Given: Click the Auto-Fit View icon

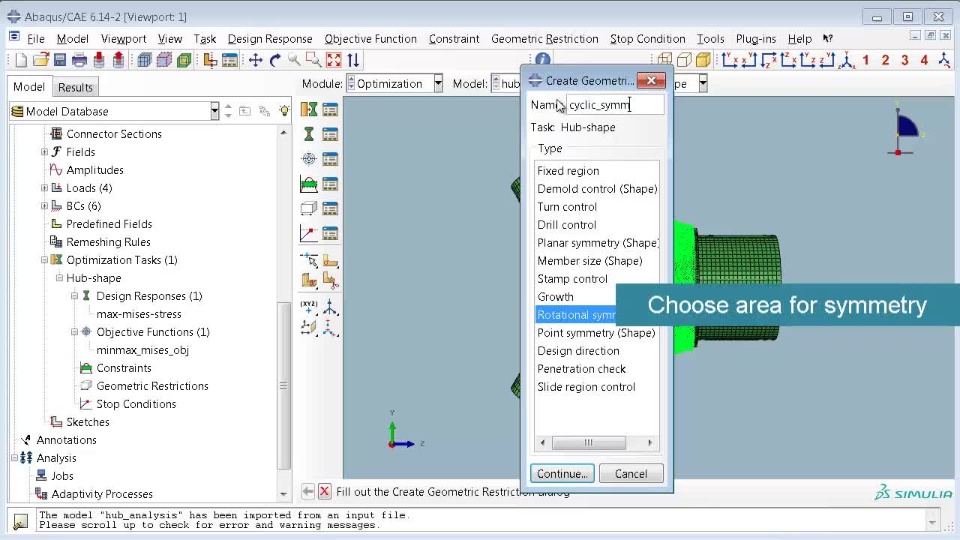Looking at the screenshot, I should (x=334, y=60).
